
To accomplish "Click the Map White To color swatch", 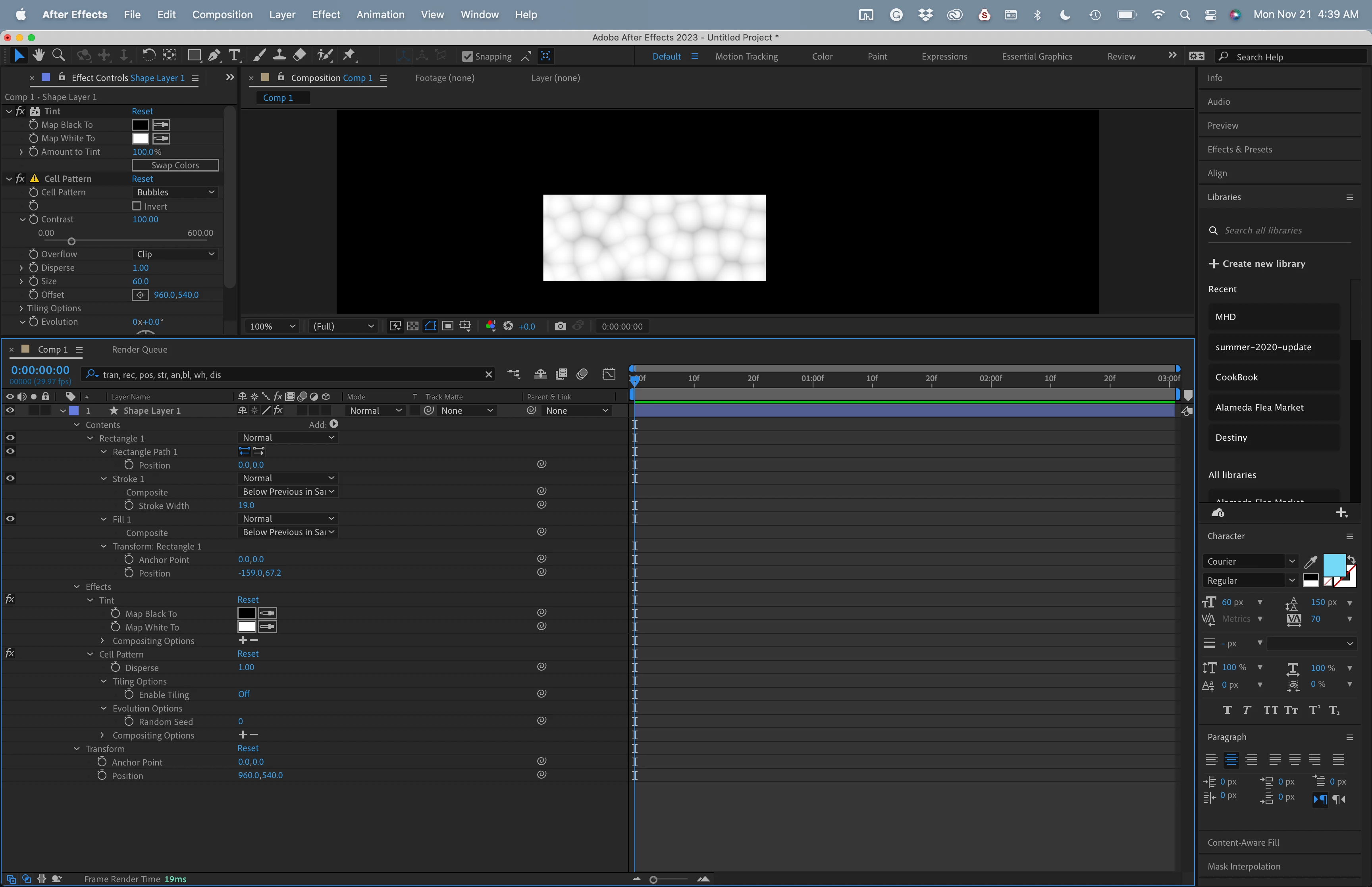I will [140, 138].
